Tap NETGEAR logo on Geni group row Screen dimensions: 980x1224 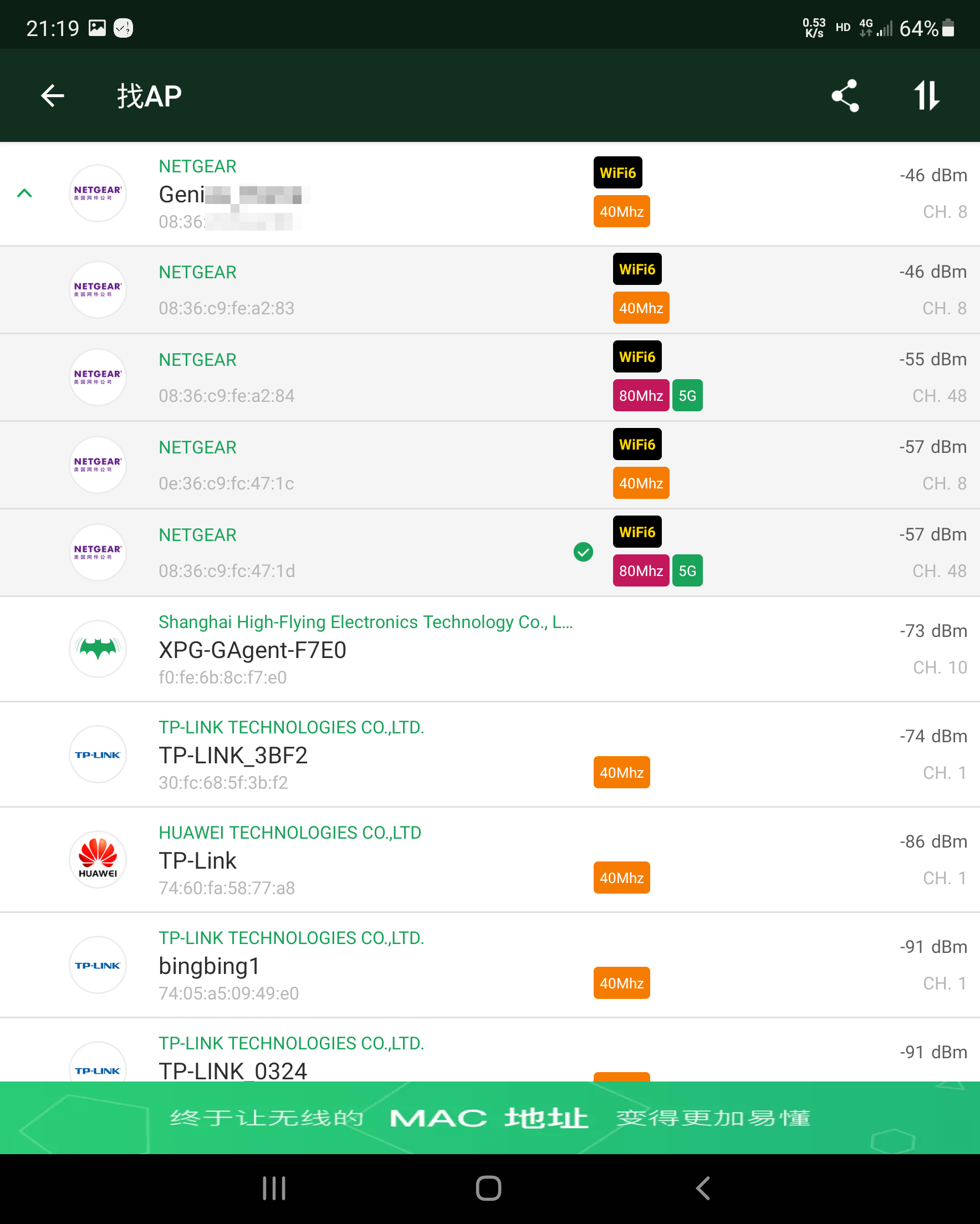pos(98,193)
